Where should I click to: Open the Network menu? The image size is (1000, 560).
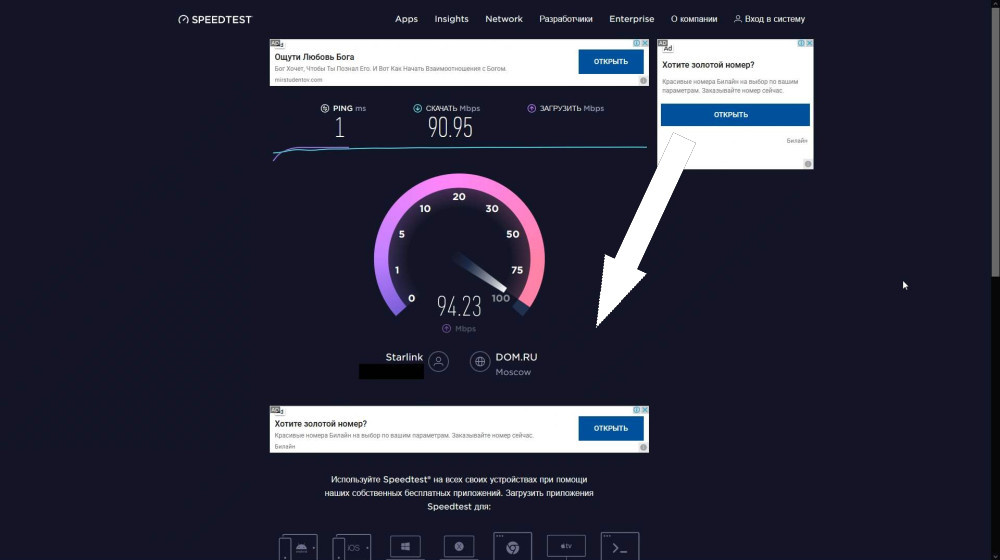504,19
